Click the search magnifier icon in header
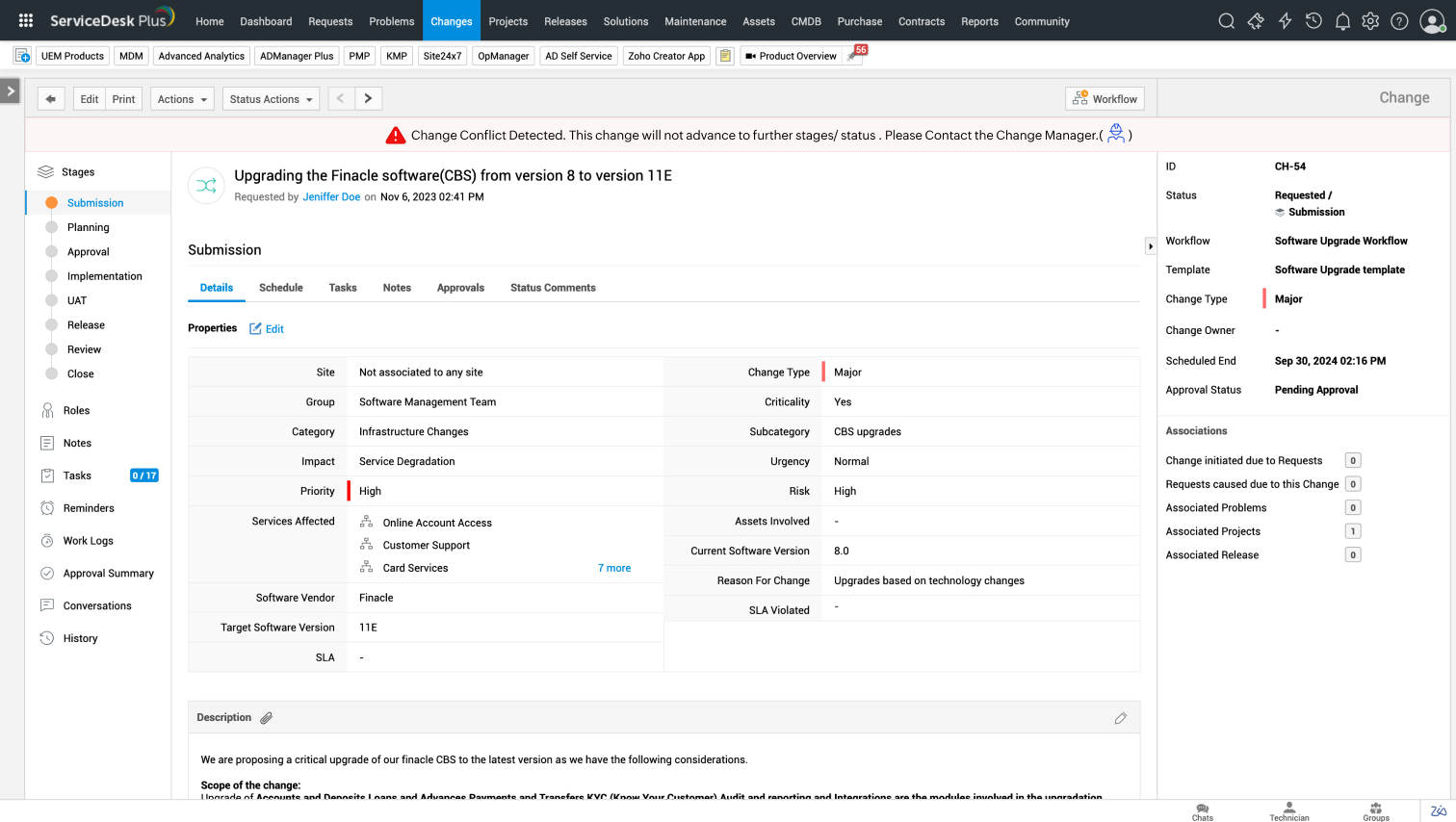Image resolution: width=1456 pixels, height=822 pixels. 1226,21
